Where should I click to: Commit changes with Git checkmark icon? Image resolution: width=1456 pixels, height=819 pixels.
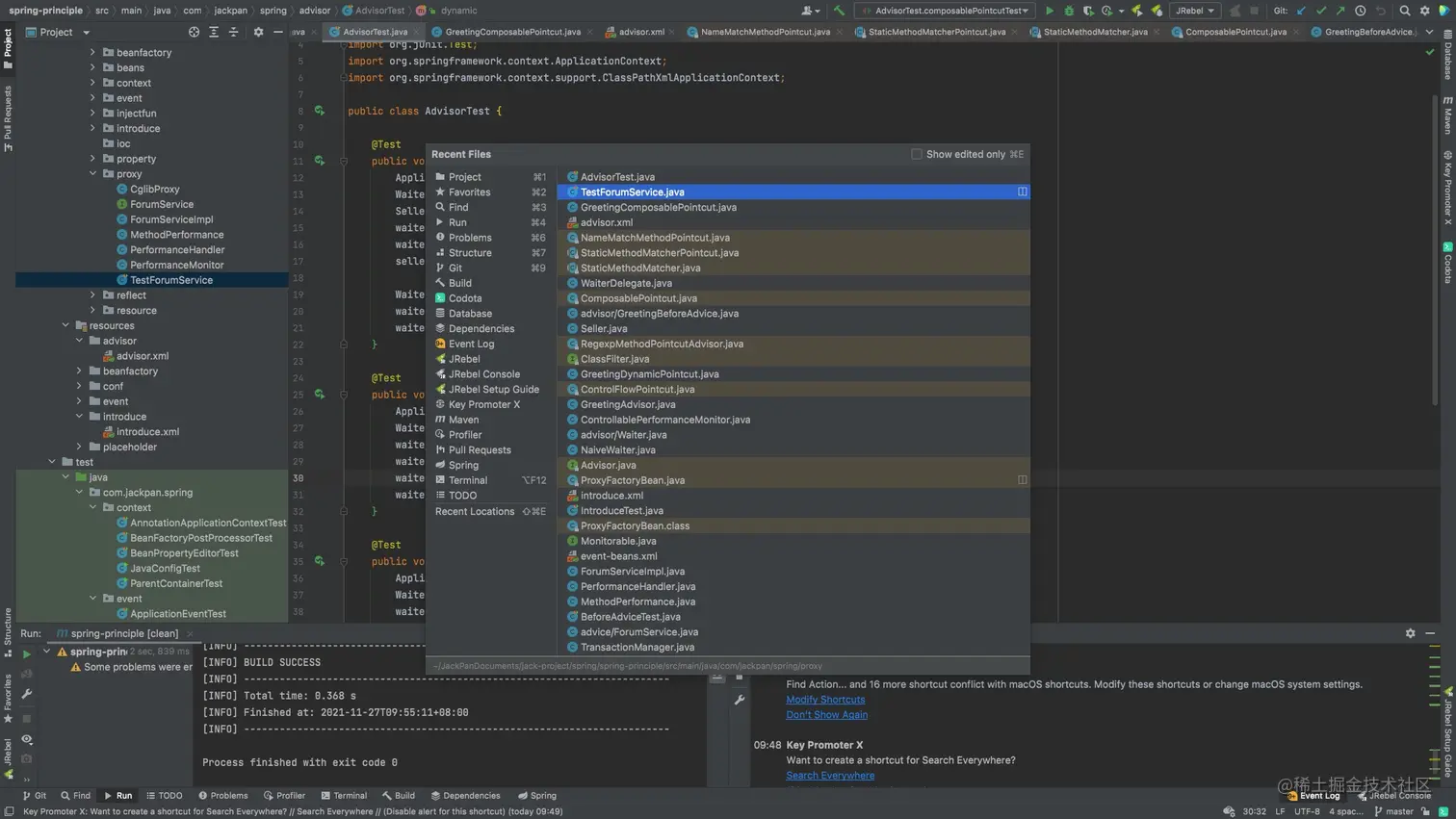[1321, 11]
